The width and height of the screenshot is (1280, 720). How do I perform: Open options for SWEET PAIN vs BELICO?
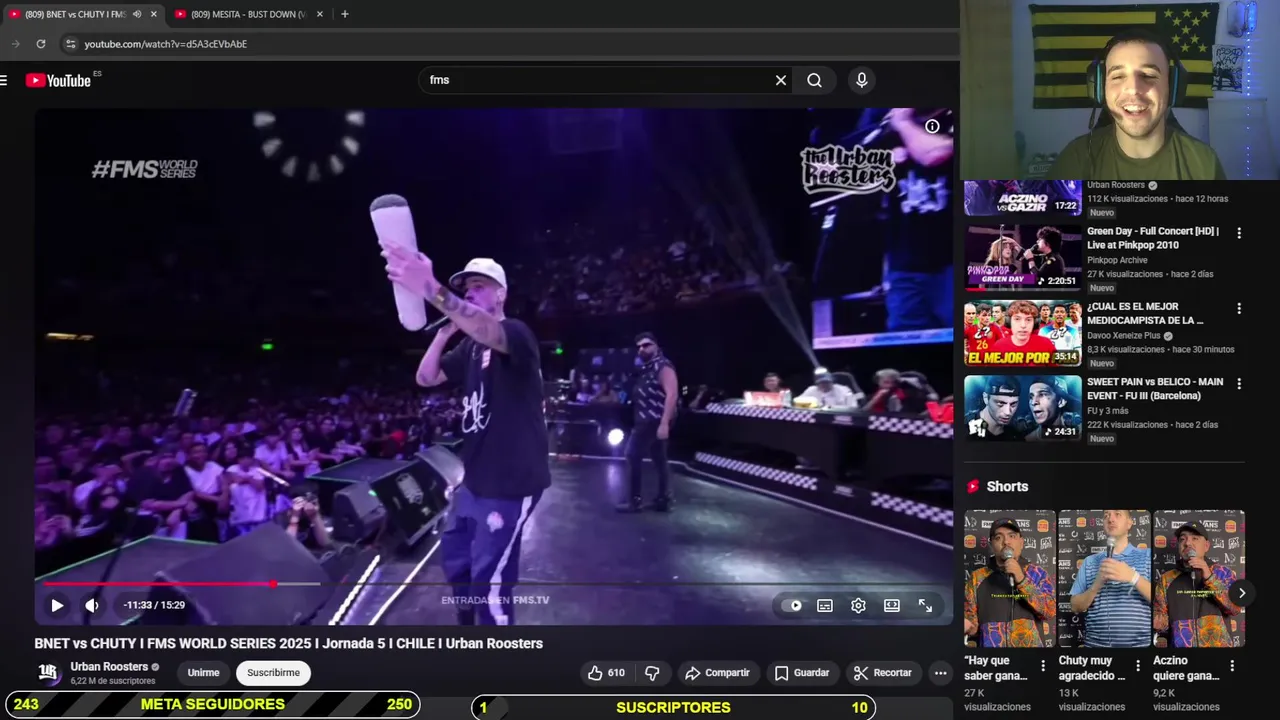tap(1239, 383)
